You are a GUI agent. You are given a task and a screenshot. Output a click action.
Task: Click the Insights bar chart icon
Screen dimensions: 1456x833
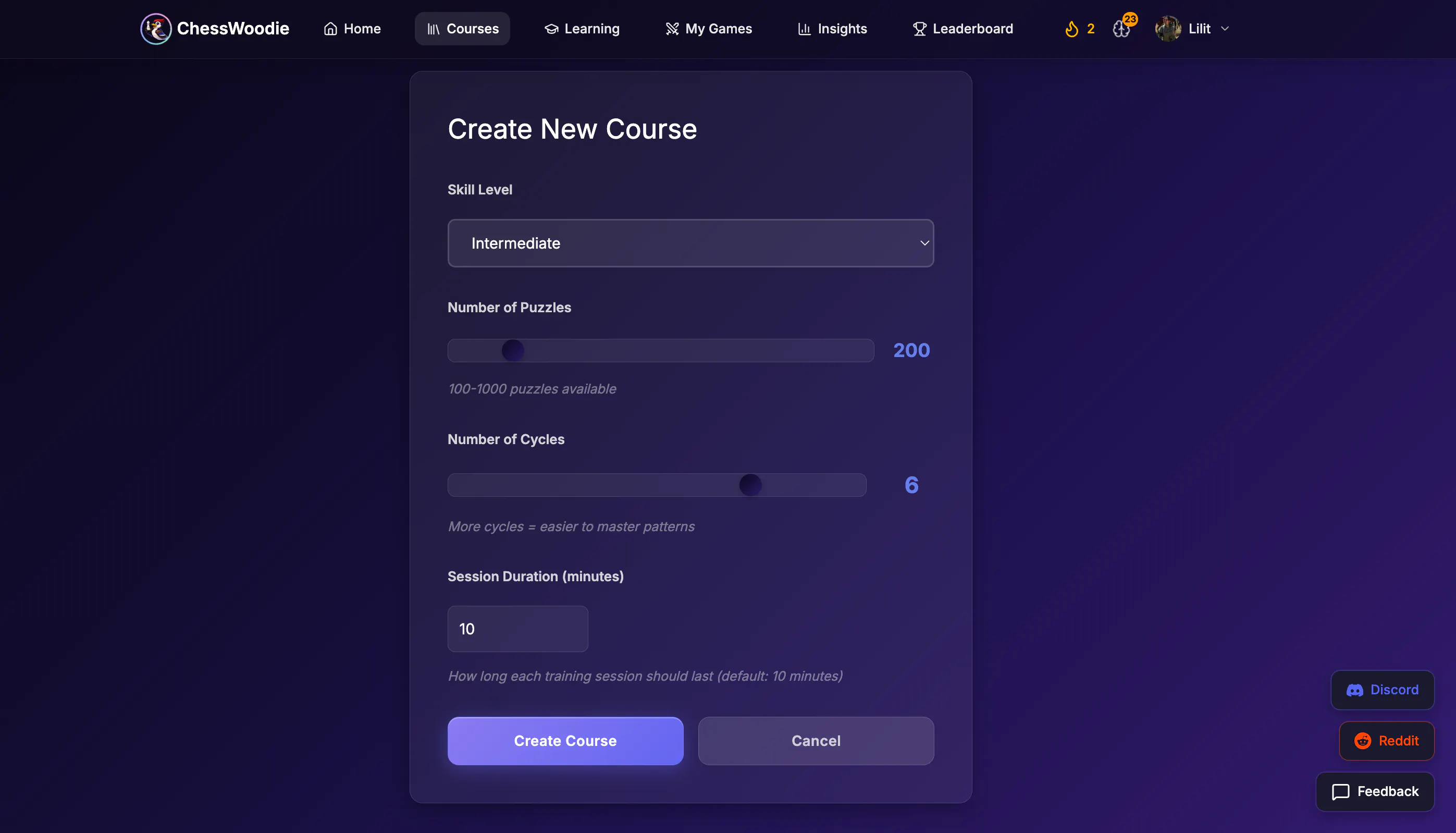[804, 29]
